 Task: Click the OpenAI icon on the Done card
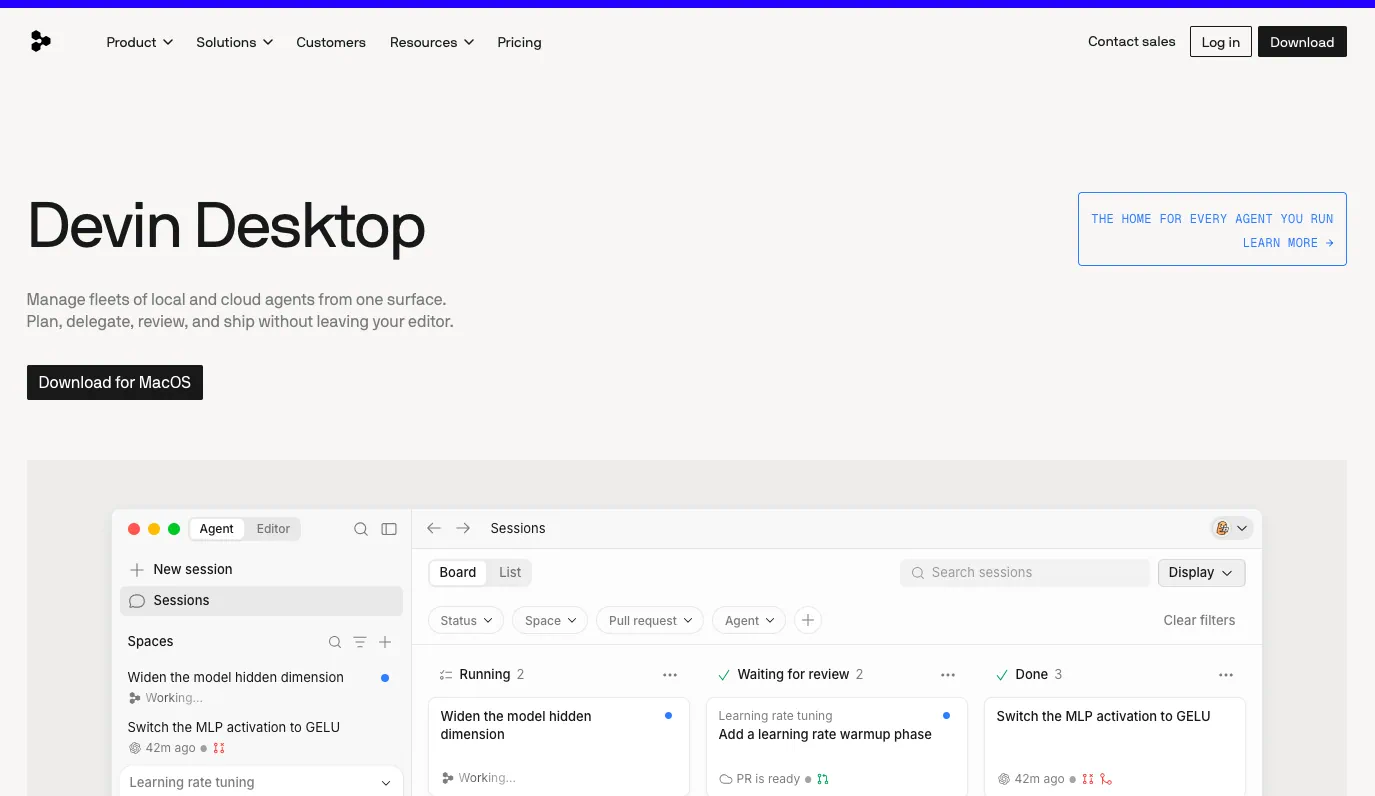1004,779
